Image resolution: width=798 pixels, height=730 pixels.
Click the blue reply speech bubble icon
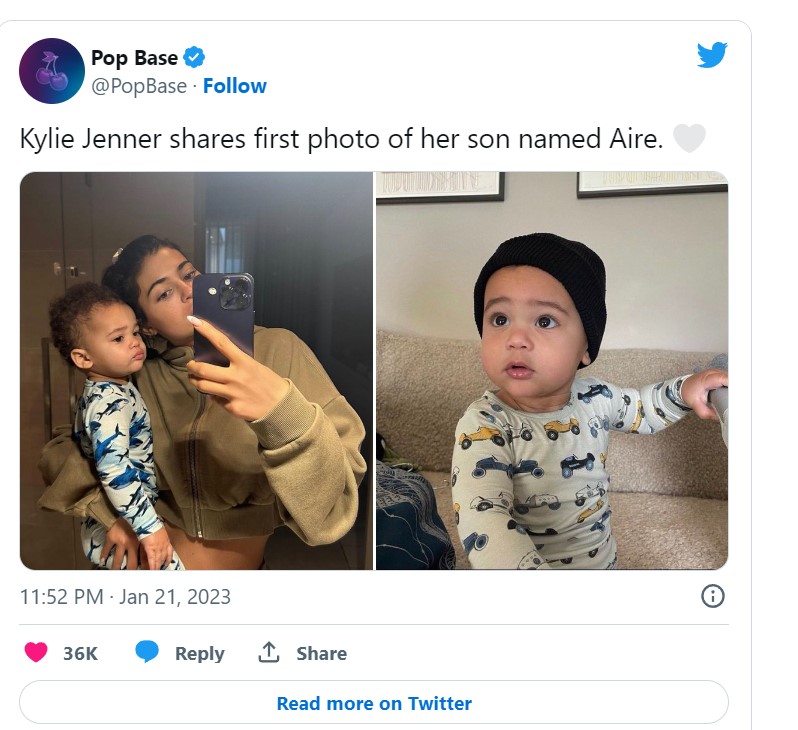tap(148, 653)
